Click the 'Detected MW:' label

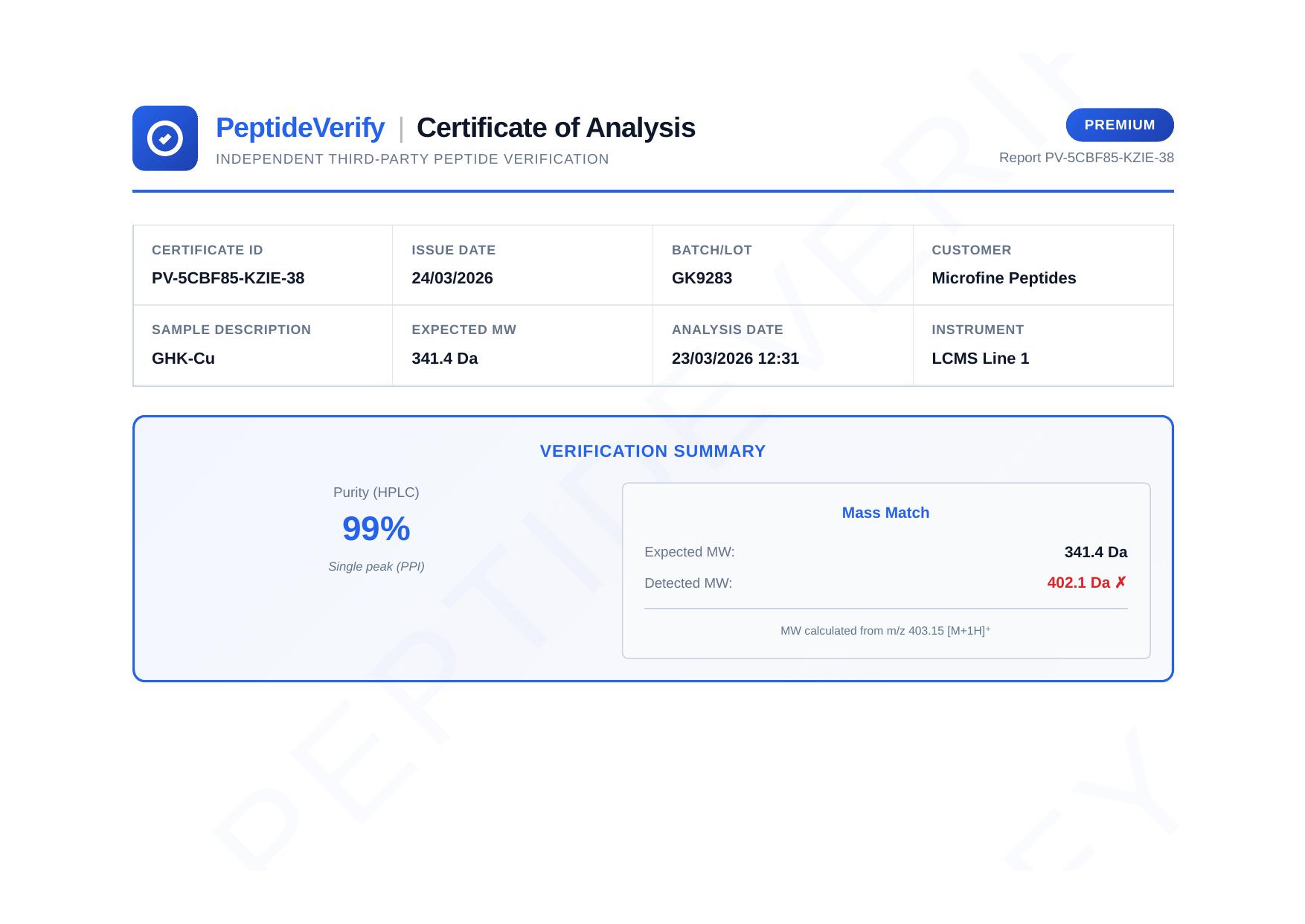pos(688,583)
